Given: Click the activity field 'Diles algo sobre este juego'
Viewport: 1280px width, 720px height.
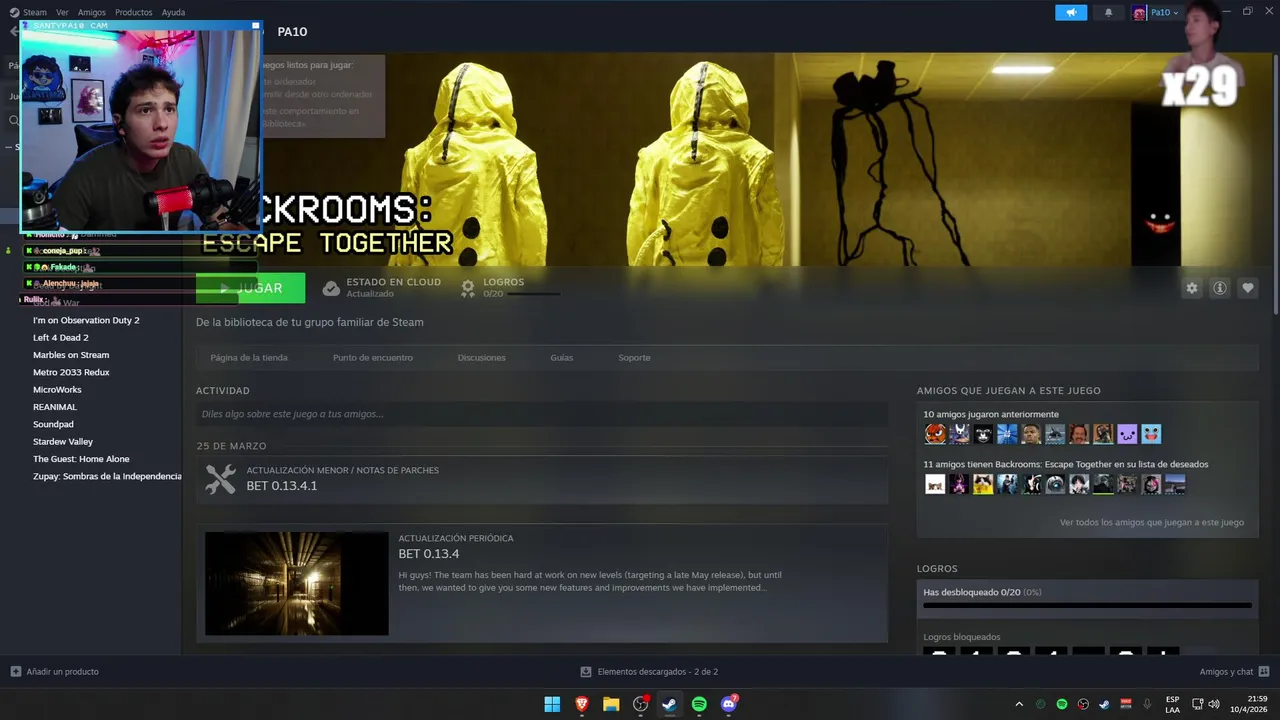Looking at the screenshot, I should click(x=542, y=414).
